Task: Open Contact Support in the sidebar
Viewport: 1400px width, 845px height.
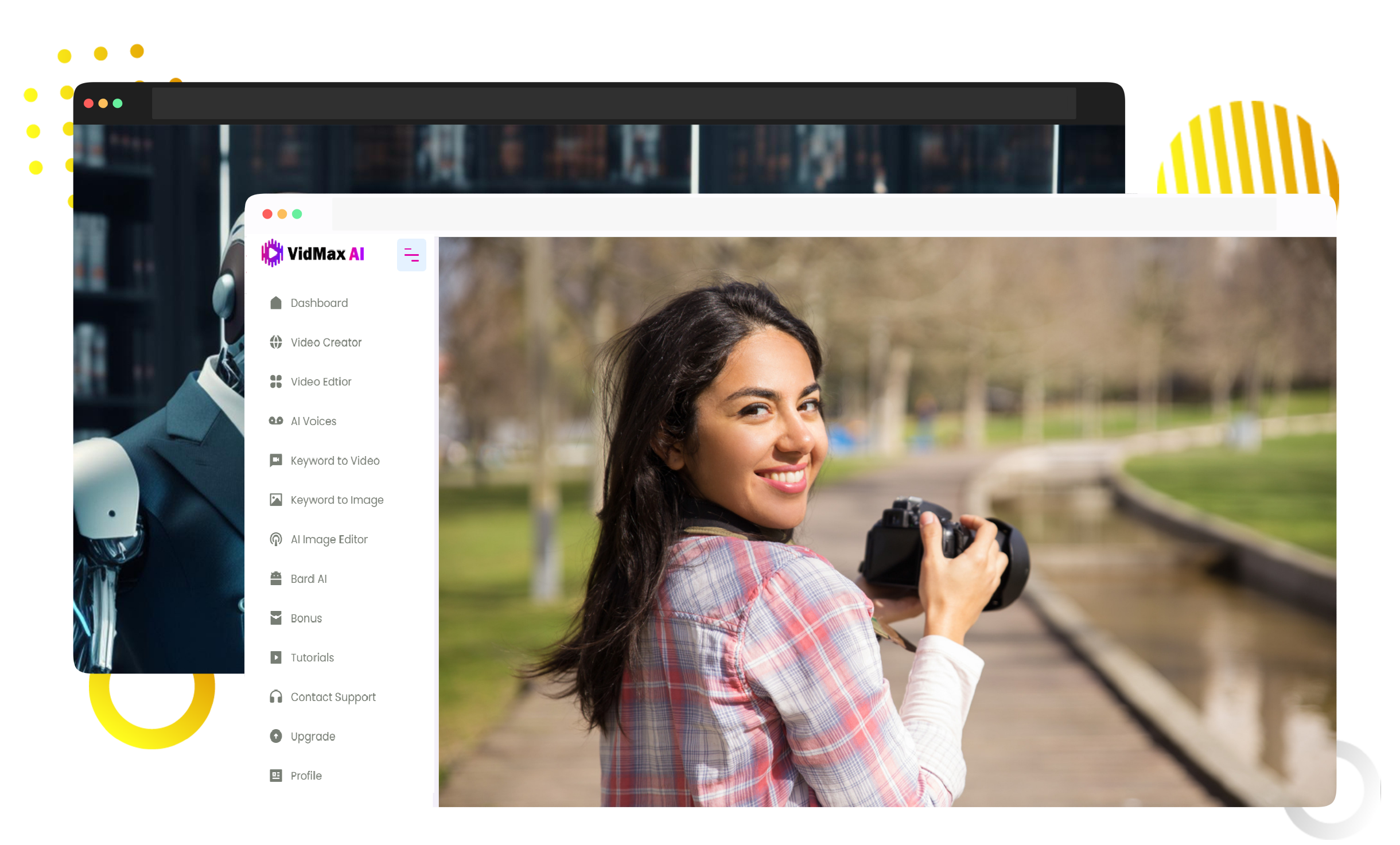Action: pos(332,697)
